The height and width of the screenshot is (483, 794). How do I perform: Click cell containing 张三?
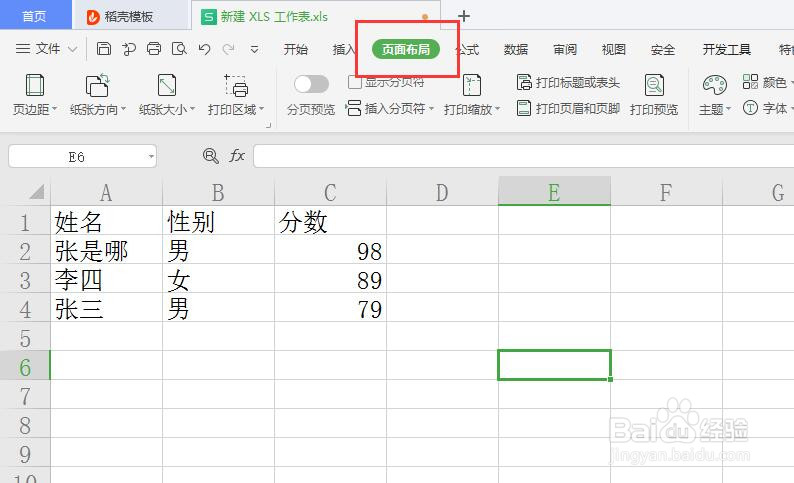coord(106,307)
